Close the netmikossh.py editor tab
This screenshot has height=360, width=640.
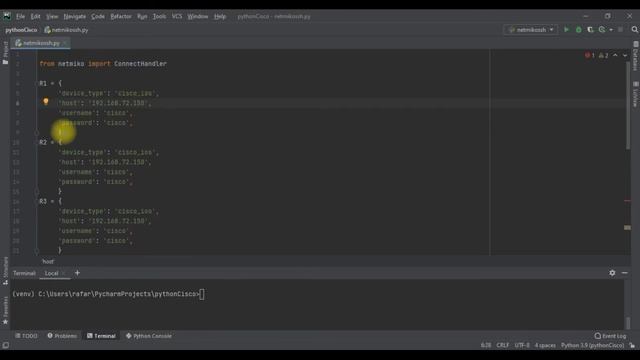65,43
